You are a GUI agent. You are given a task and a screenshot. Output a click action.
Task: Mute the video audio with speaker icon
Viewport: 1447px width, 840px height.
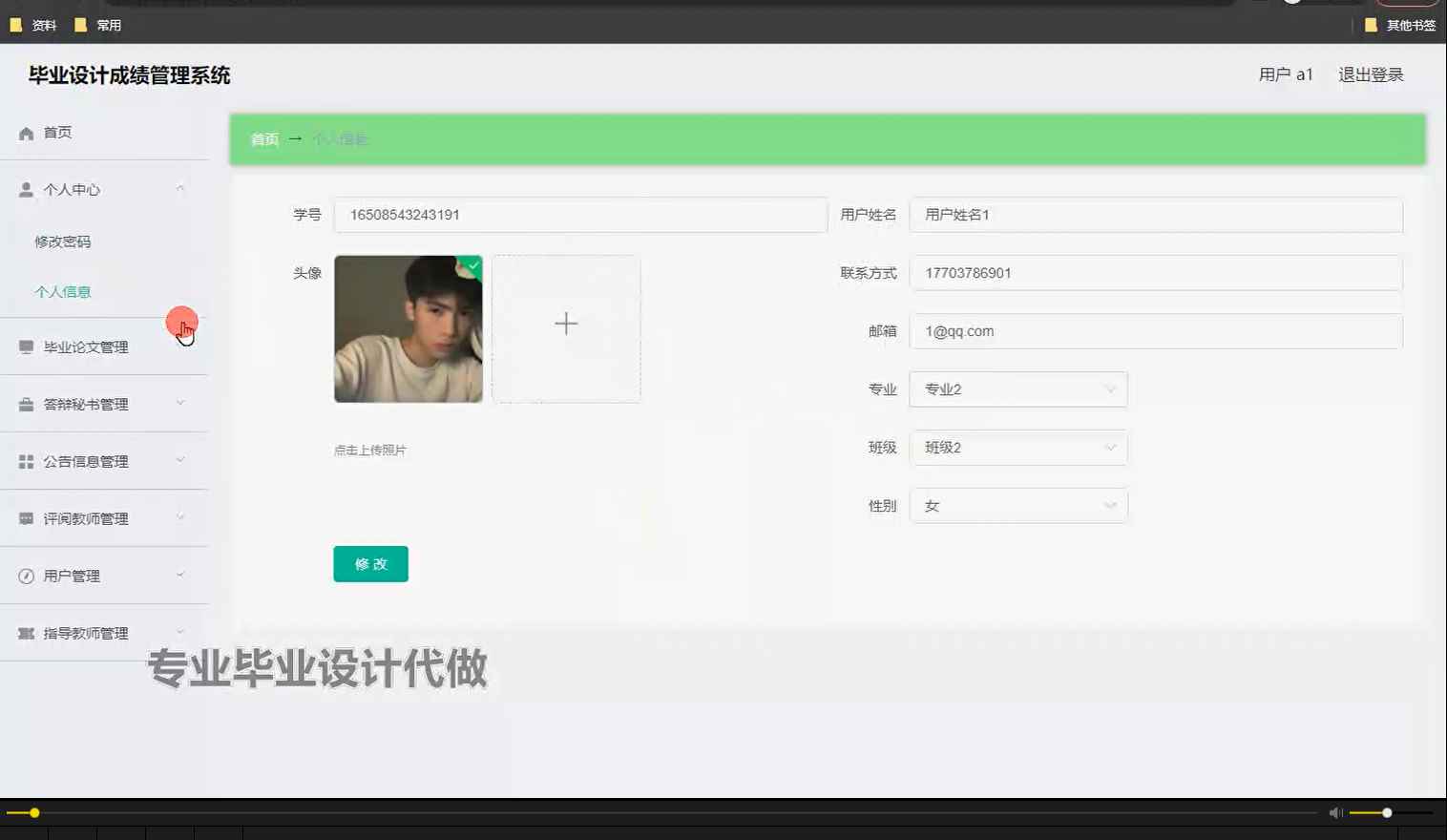[1335, 812]
